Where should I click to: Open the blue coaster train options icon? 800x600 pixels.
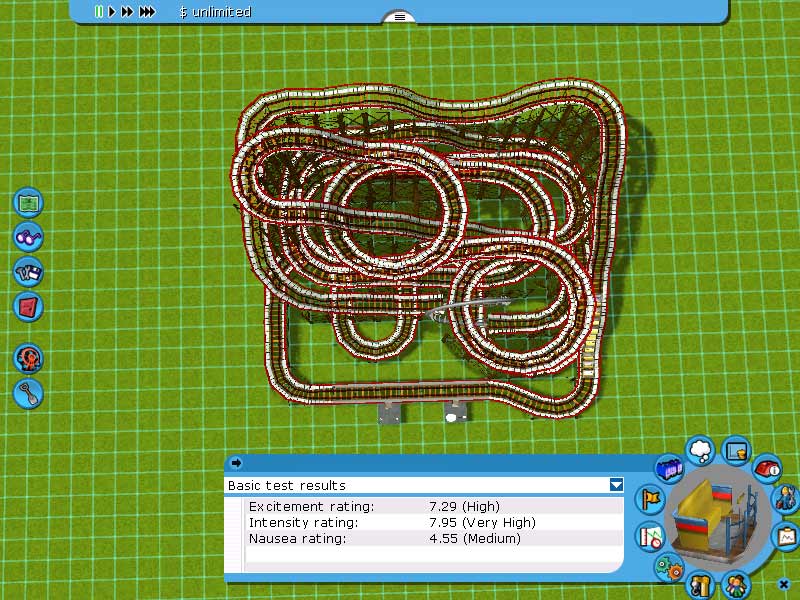pyautogui.click(x=669, y=468)
